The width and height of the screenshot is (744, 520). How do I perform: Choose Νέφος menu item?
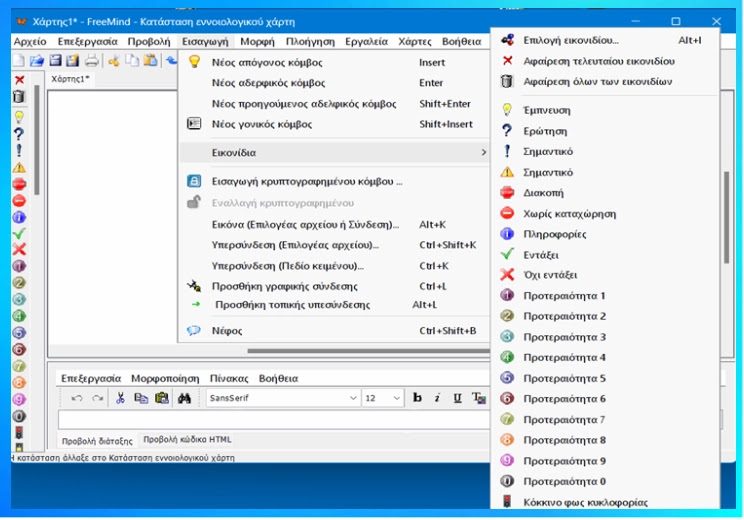click(335, 331)
